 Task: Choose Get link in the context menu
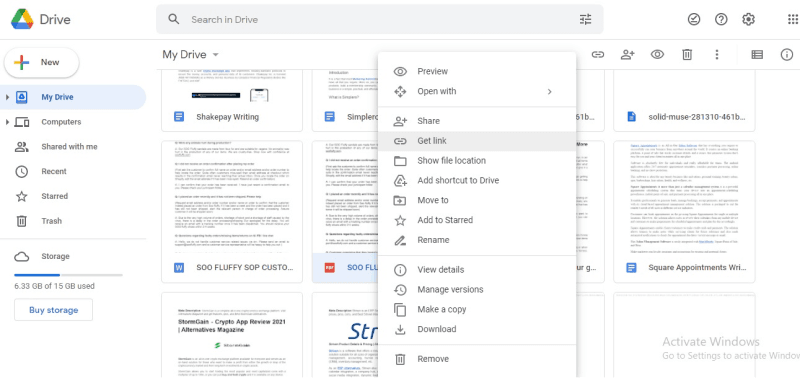(x=477, y=141)
